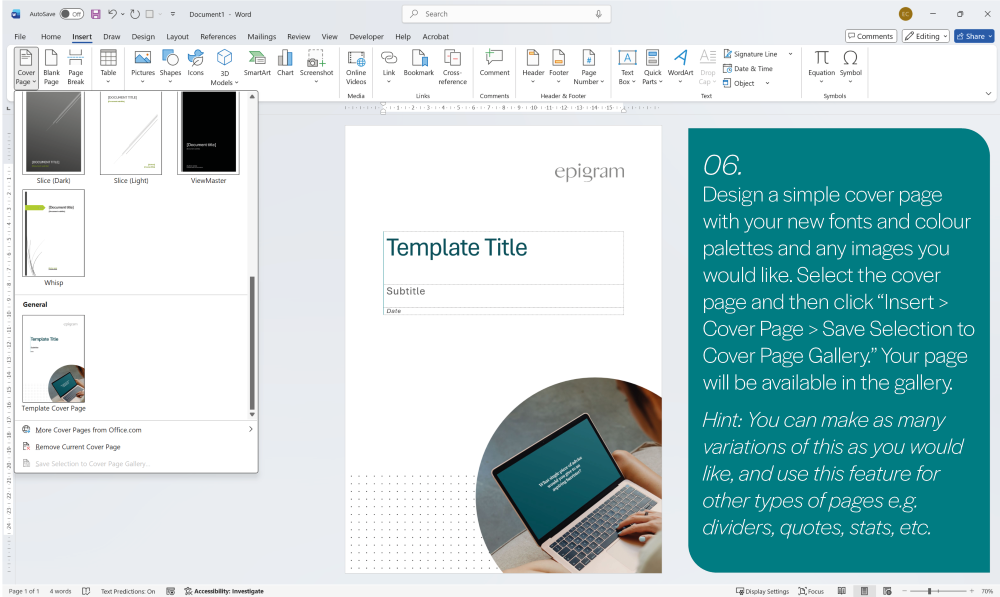Open 3D Models dropdown
The height and width of the screenshot is (597, 1000).
pyautogui.click(x=224, y=67)
